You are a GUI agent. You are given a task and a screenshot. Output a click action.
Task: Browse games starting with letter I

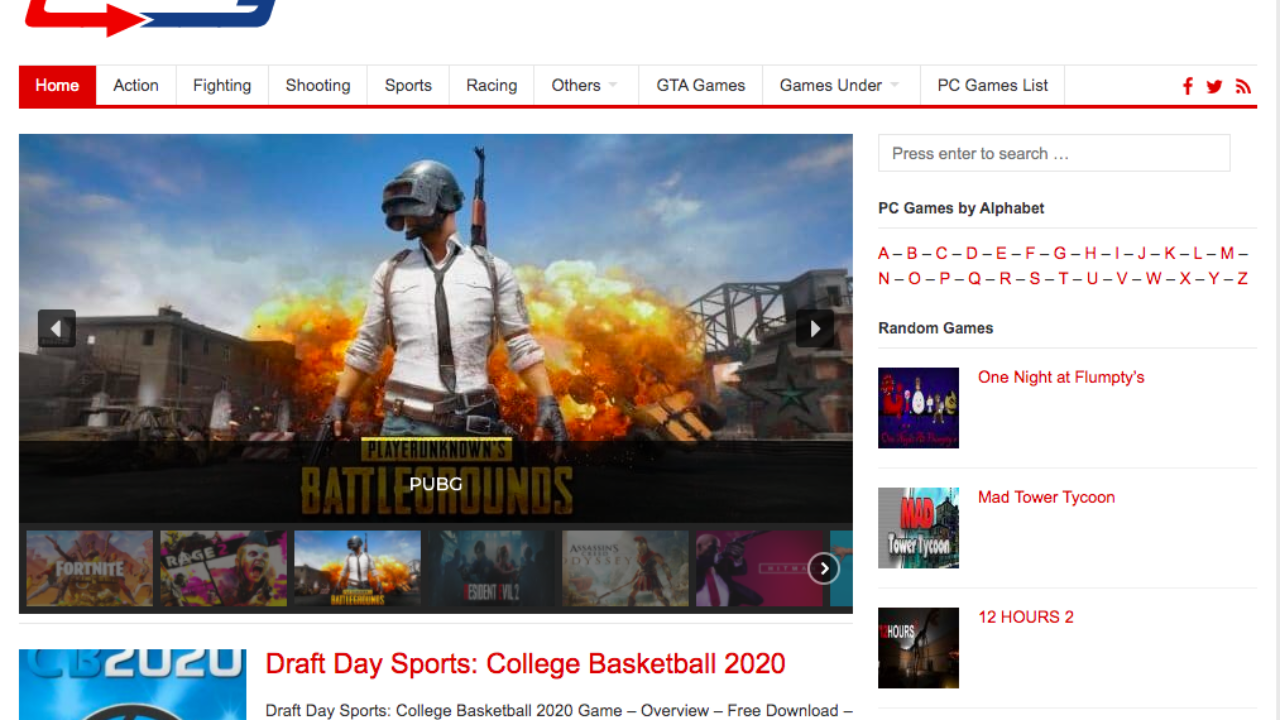coord(1117,253)
